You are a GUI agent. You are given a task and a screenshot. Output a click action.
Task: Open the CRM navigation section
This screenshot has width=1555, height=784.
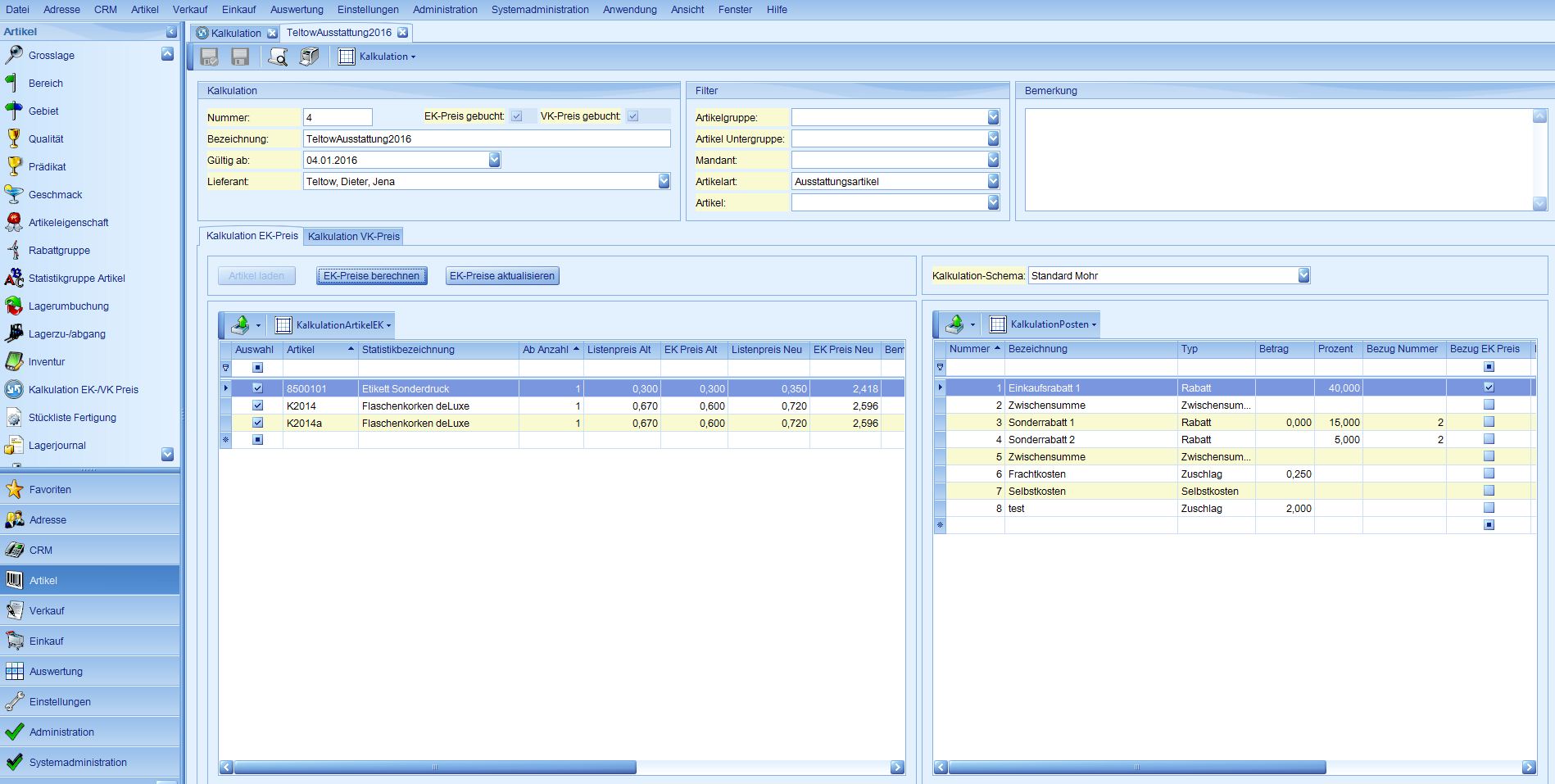90,551
